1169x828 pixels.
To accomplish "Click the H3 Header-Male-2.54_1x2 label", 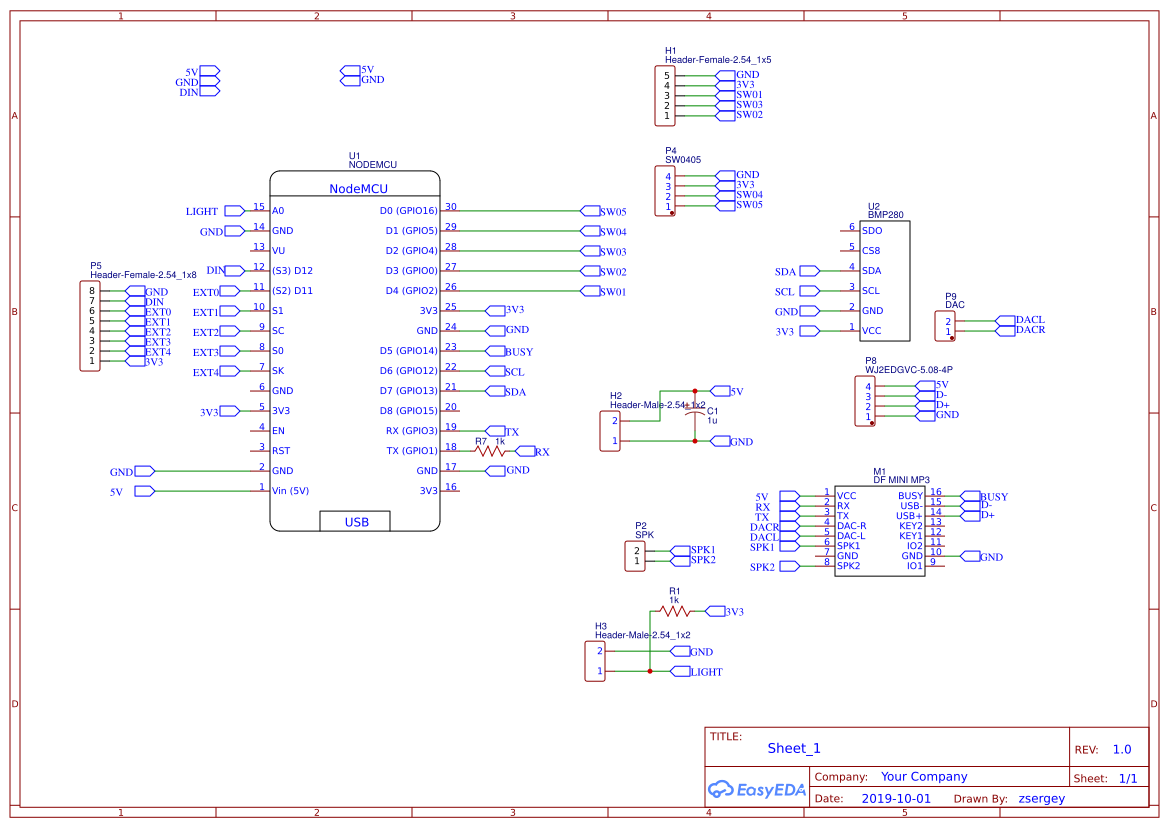I will [642, 631].
